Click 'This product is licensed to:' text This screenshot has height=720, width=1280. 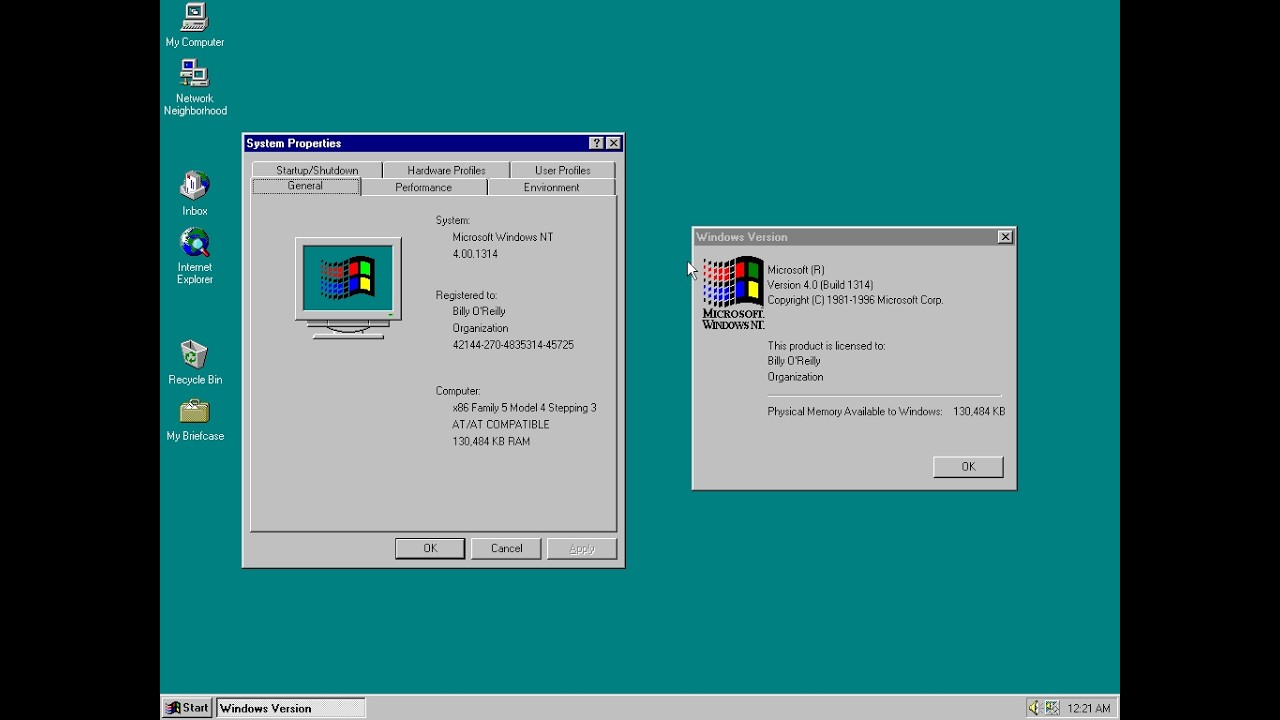click(x=826, y=346)
